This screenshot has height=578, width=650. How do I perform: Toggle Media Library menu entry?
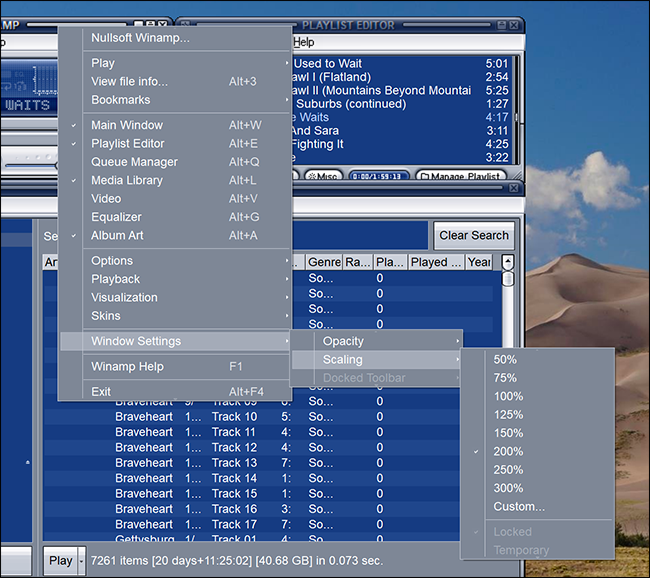[x=126, y=180]
